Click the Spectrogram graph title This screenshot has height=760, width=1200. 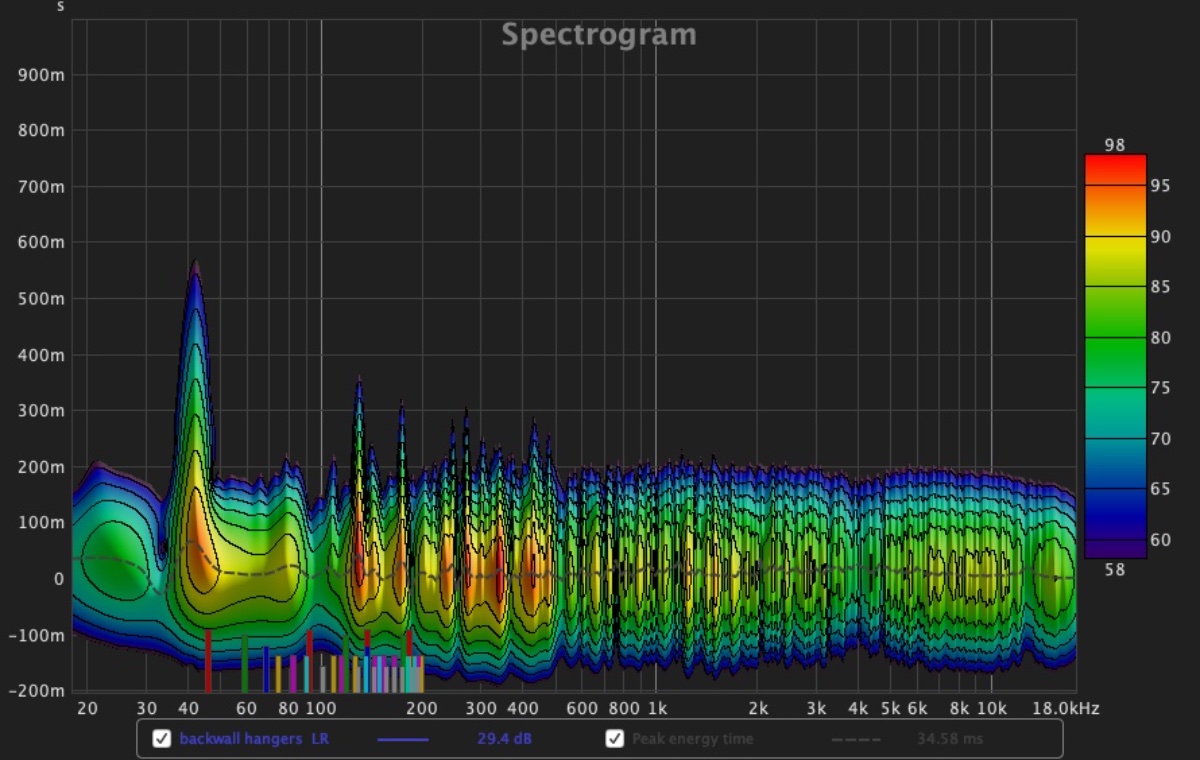click(x=598, y=35)
